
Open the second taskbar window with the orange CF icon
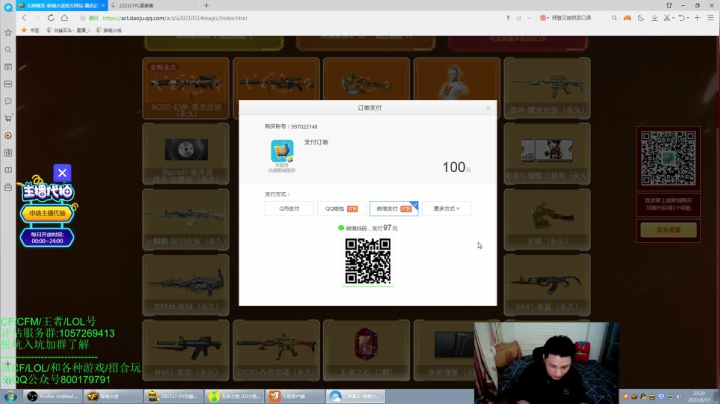point(112,396)
